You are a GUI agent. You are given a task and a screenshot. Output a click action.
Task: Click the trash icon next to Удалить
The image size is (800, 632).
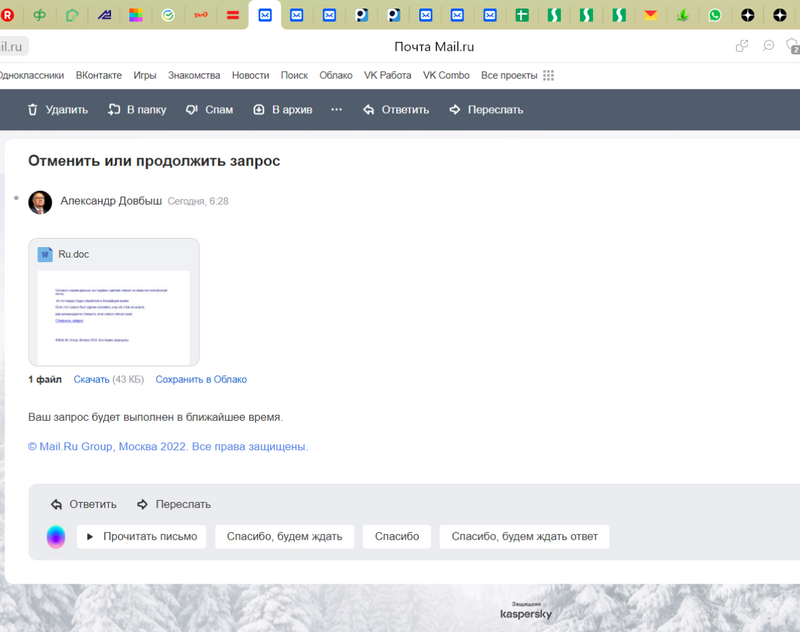click(33, 110)
